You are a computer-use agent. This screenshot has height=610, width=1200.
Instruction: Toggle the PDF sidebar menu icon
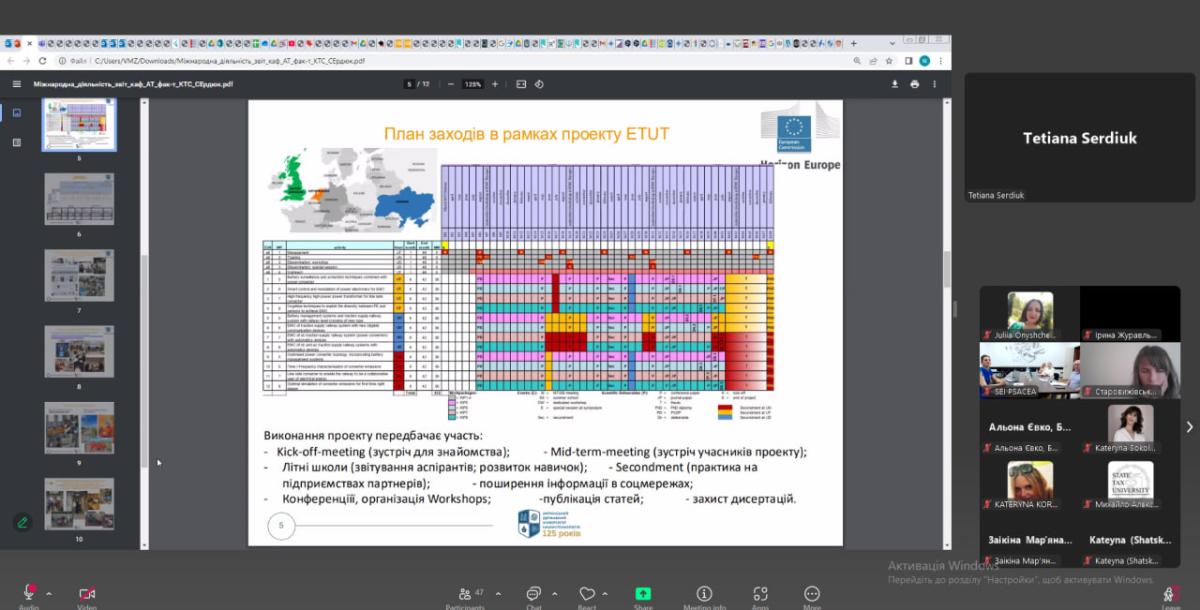[16, 84]
